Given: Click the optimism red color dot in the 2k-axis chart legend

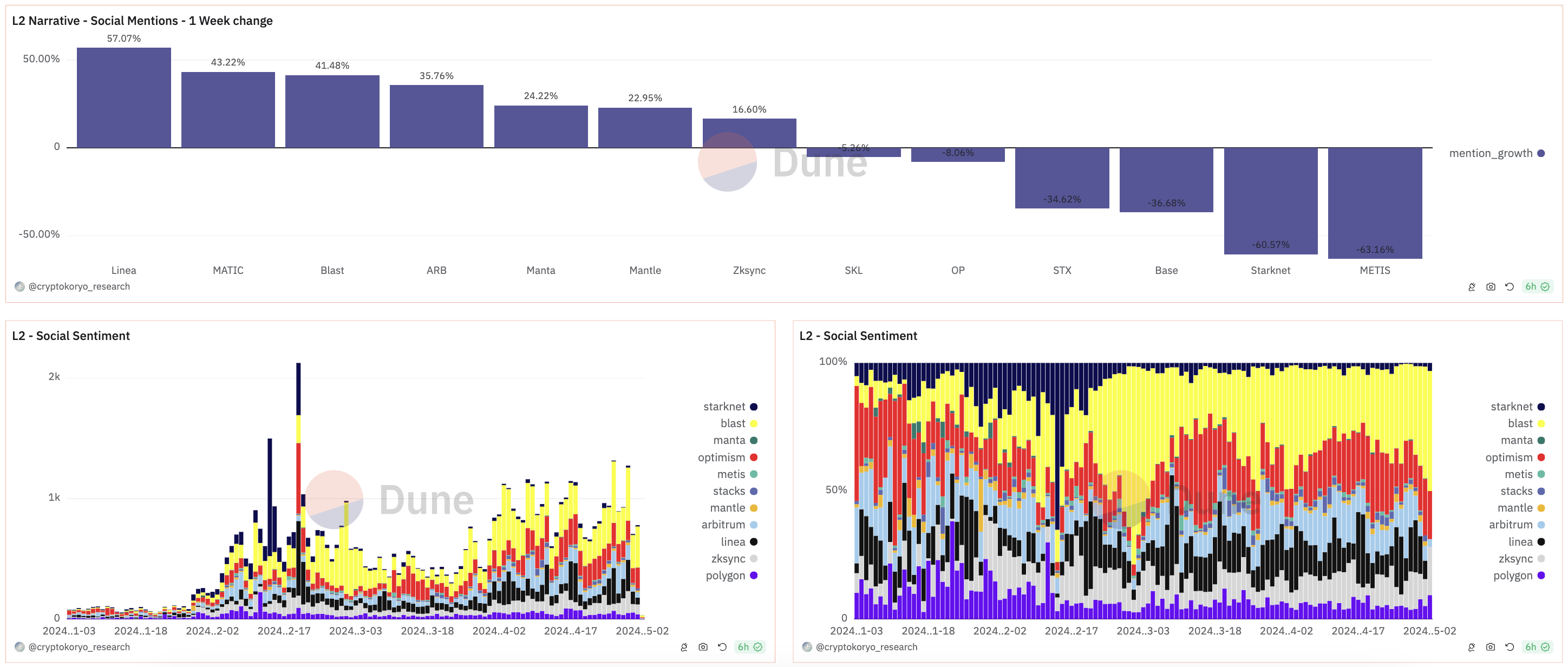Looking at the screenshot, I should point(754,457).
